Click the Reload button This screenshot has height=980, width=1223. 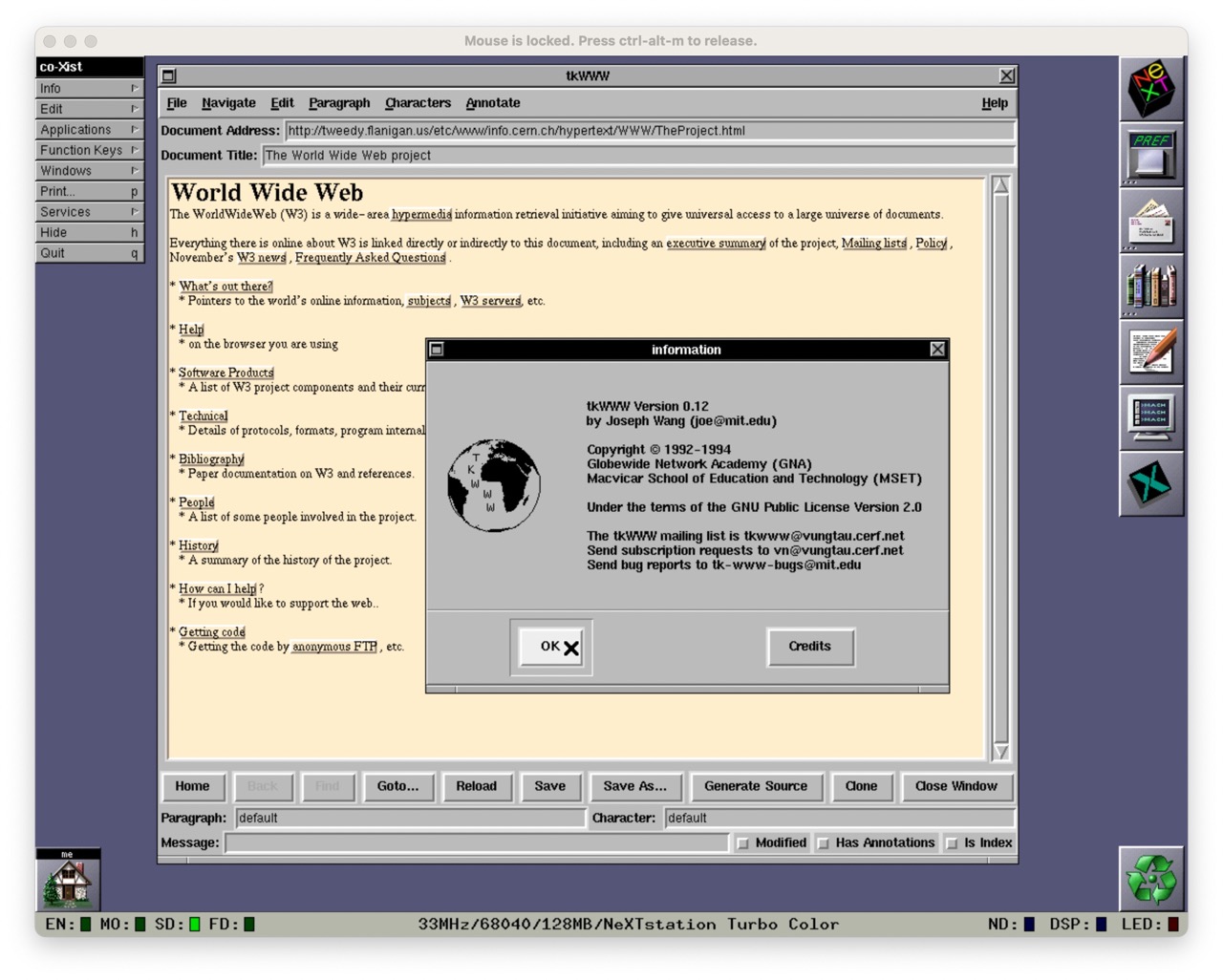click(x=476, y=786)
